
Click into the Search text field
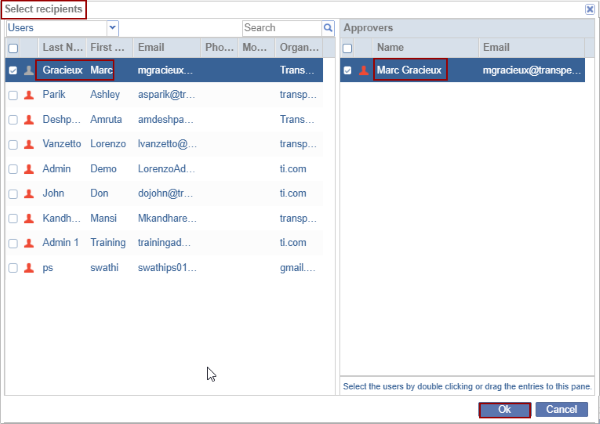280,28
